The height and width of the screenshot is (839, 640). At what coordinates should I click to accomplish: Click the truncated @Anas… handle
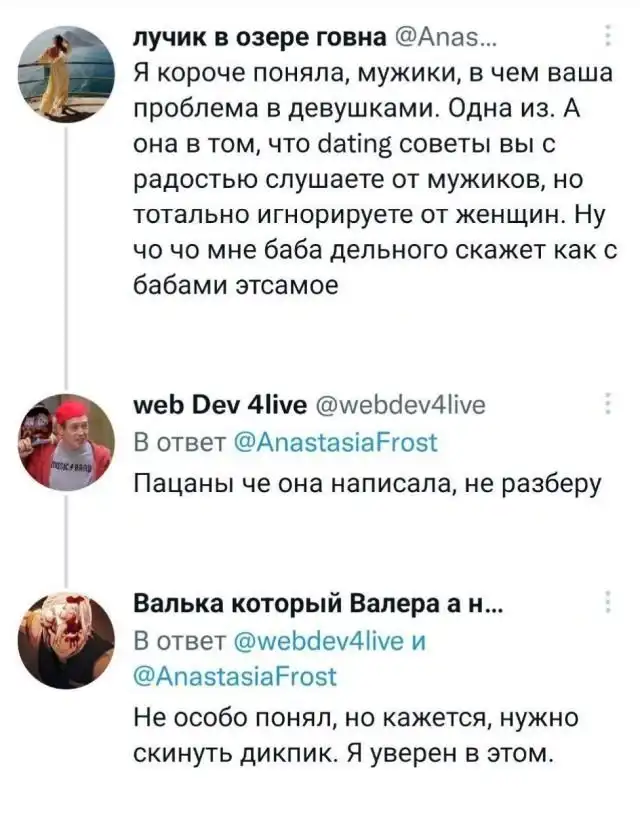tap(439, 38)
